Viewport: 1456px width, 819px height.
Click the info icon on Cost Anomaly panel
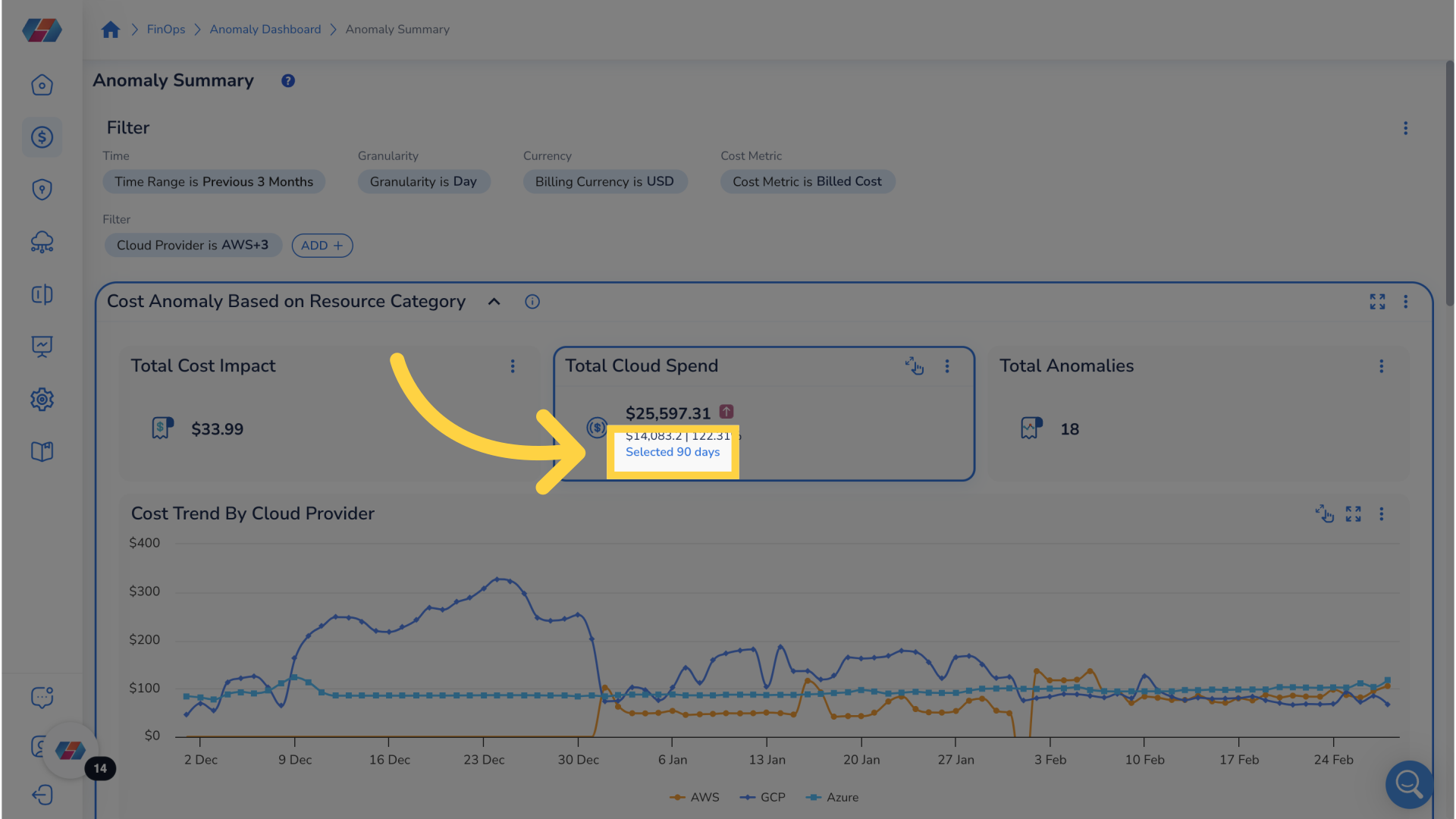pos(532,302)
